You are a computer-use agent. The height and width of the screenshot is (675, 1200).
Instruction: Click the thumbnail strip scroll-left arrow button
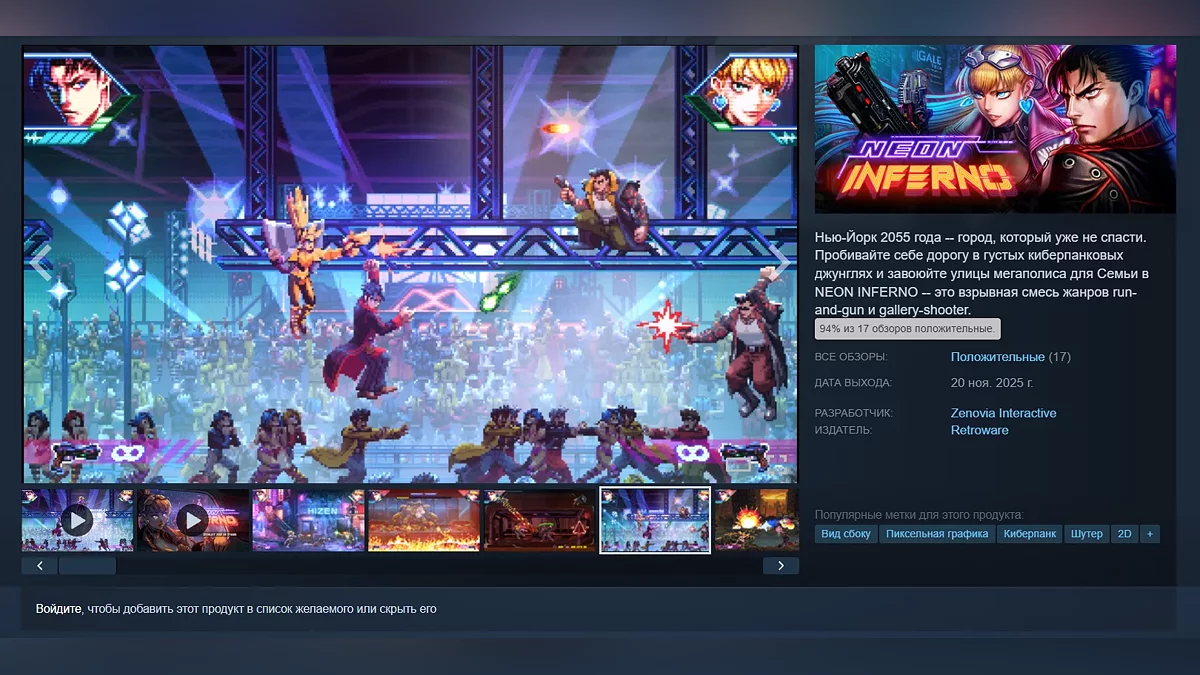39,566
